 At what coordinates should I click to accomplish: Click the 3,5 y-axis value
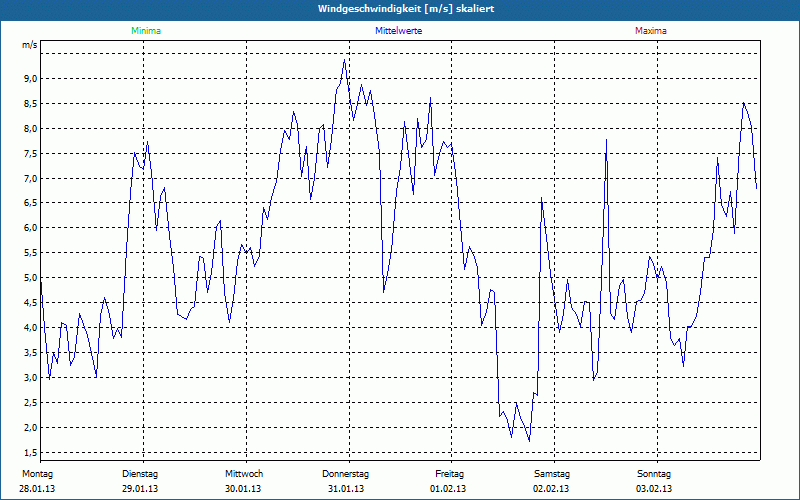coord(31,353)
